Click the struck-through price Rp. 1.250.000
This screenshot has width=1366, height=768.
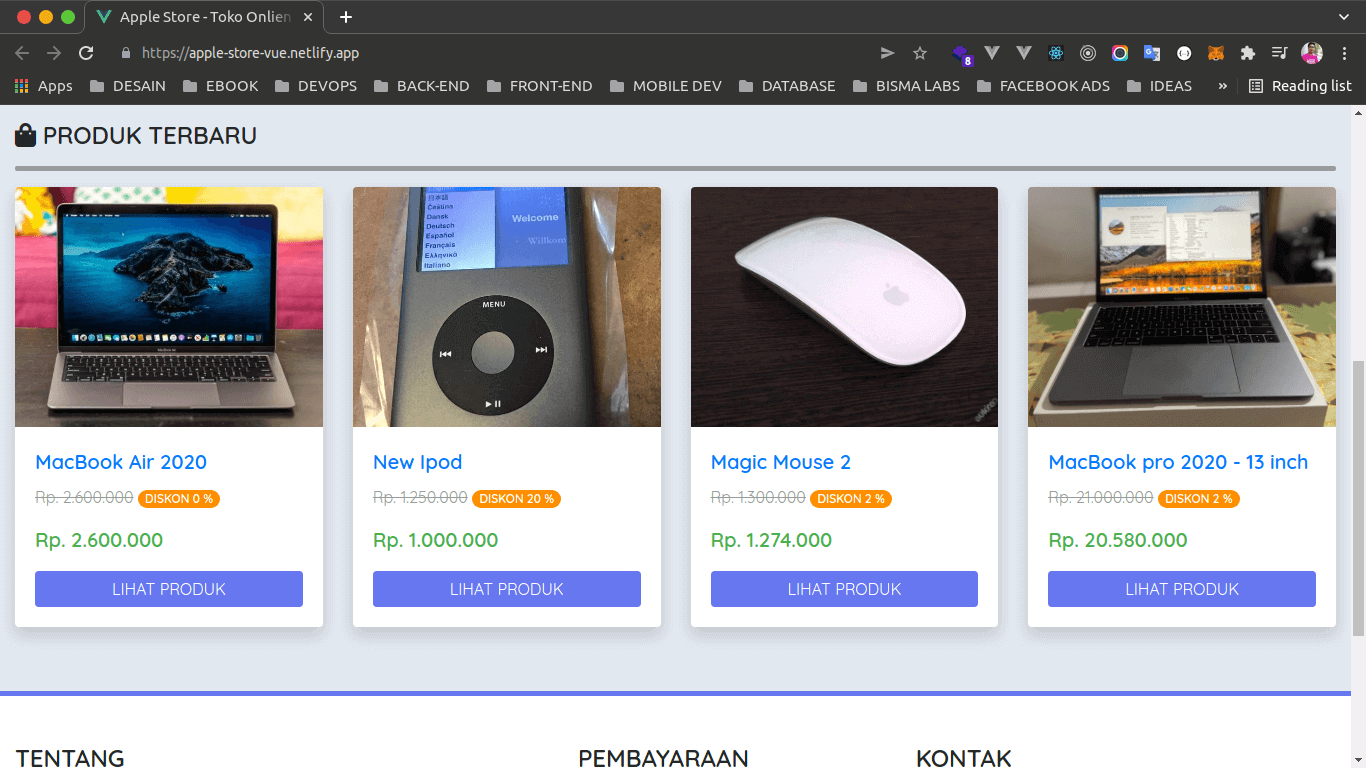coord(420,497)
